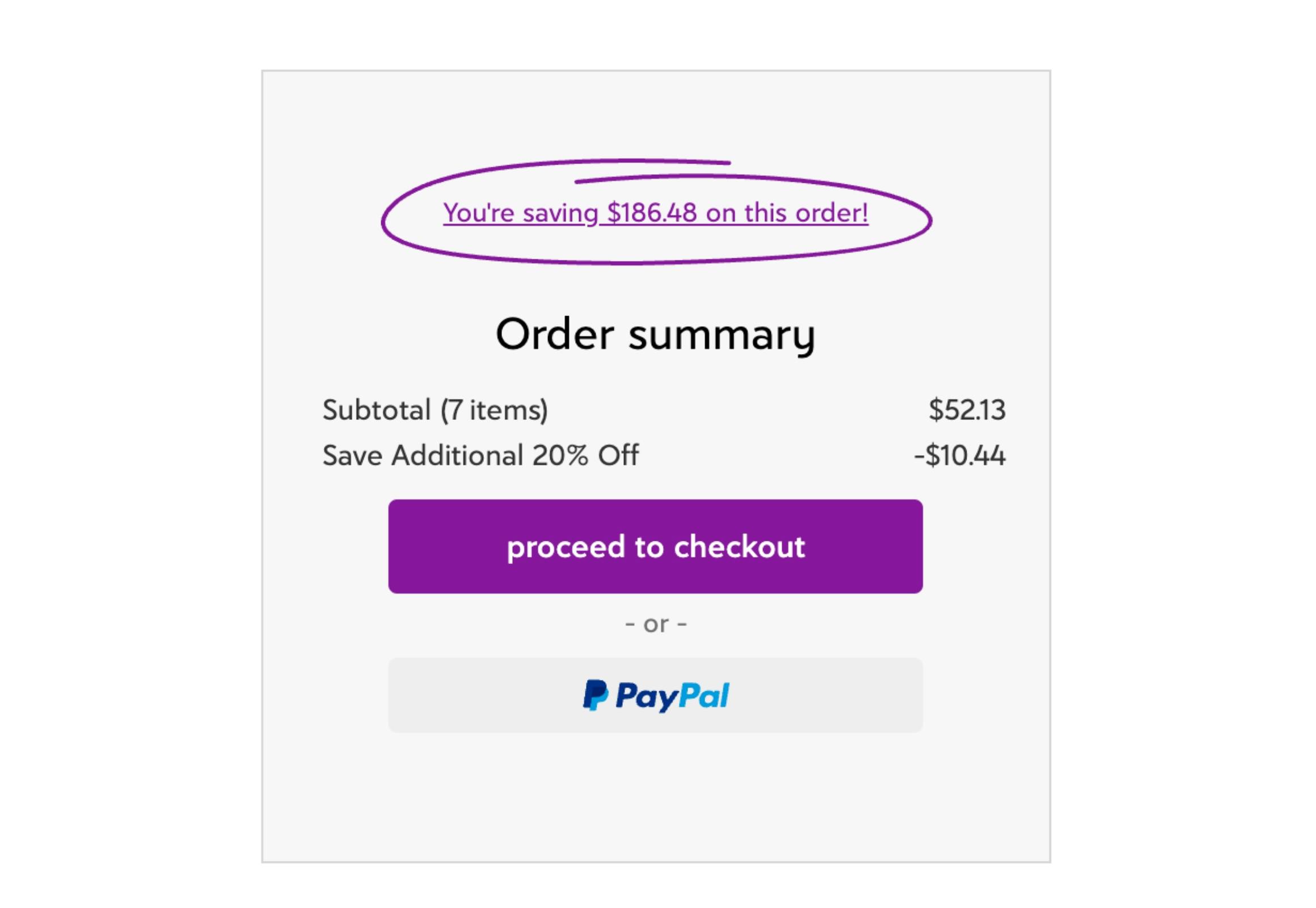The width and height of the screenshot is (1316, 908).
Task: Click the $52.13 subtotal amount
Action: pos(967,410)
